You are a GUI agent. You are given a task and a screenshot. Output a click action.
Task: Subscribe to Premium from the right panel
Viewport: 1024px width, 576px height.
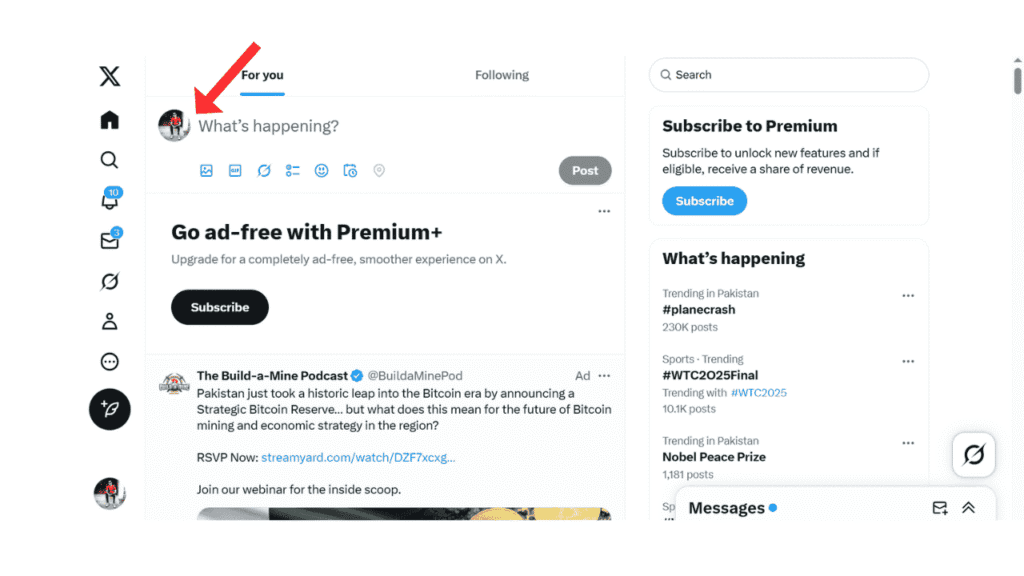tap(704, 201)
